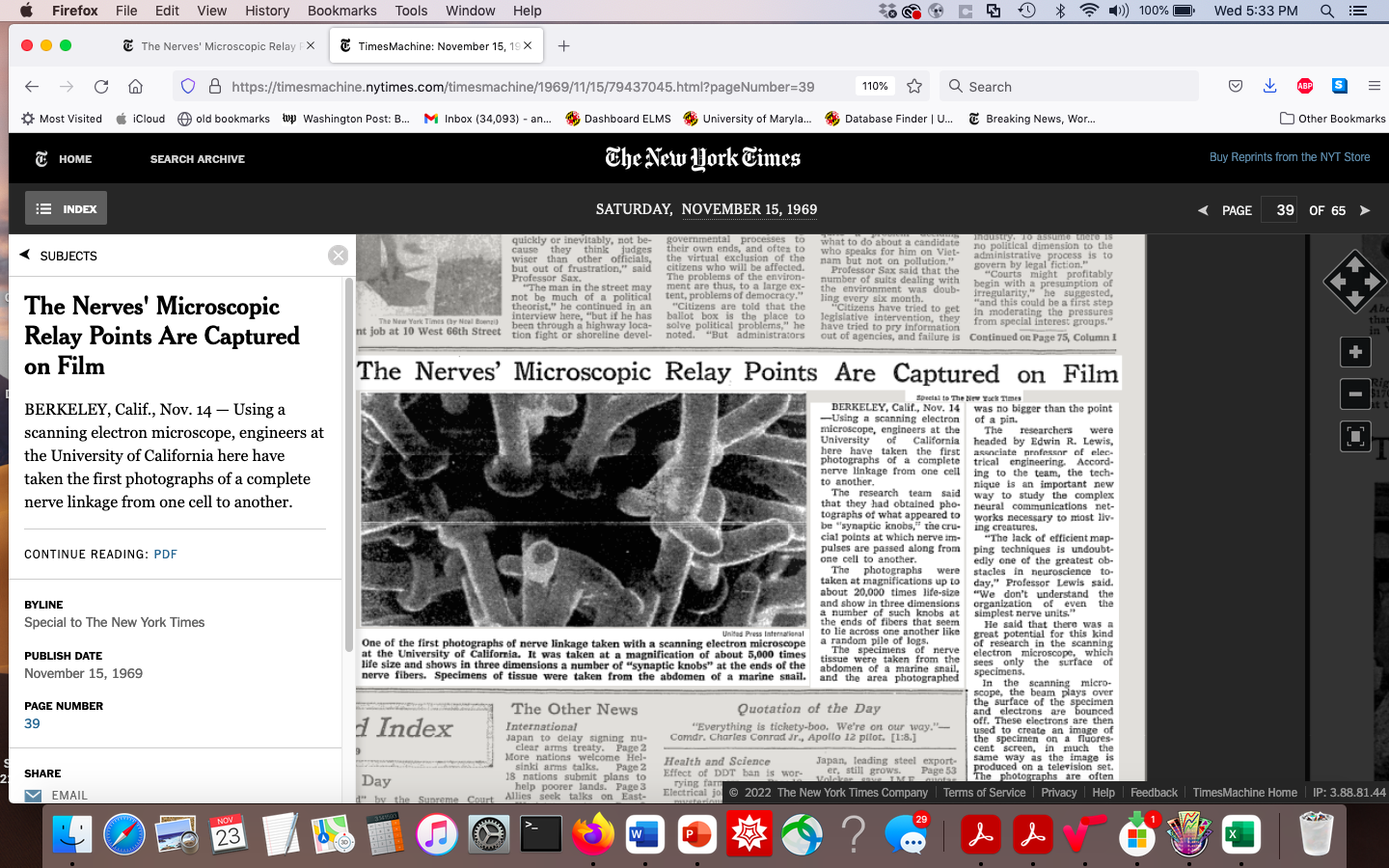Open Microsoft Word in the dock
The image size is (1389, 868).
pyautogui.click(x=645, y=834)
